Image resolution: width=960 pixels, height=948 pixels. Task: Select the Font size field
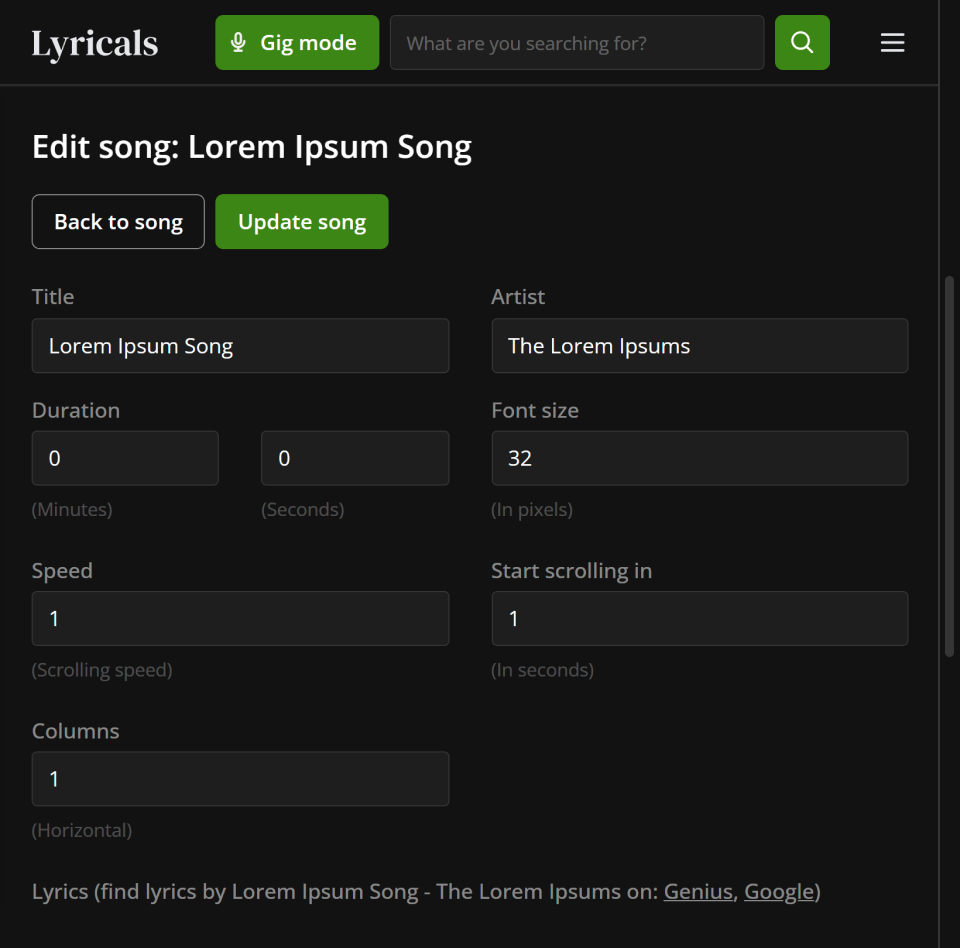(x=699, y=458)
